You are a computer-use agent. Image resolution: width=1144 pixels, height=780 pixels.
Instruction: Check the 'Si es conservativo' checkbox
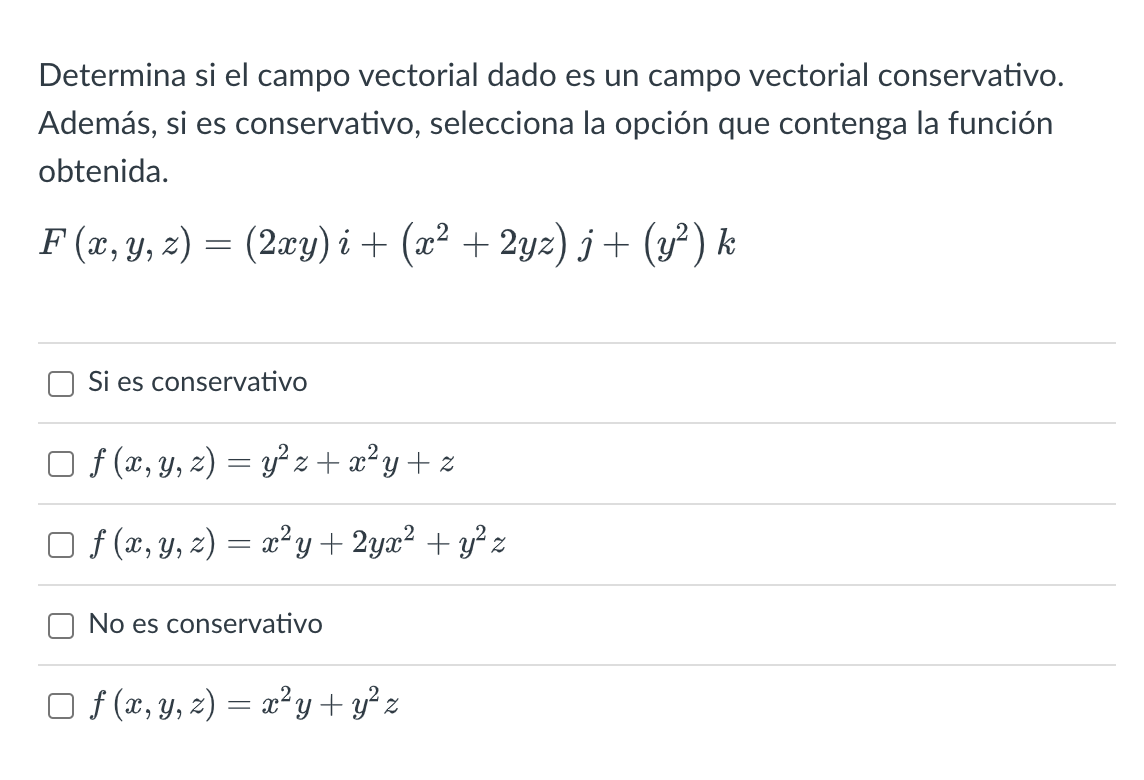(61, 382)
